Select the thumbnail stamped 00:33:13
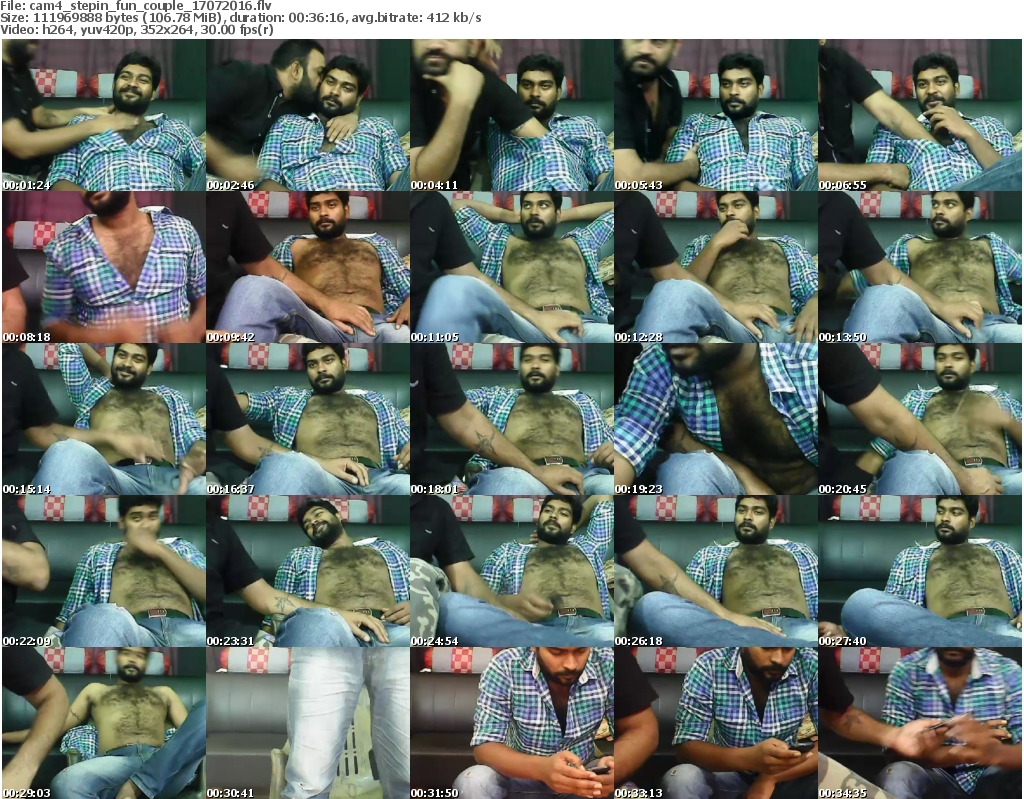The height and width of the screenshot is (799, 1024). tap(716, 723)
